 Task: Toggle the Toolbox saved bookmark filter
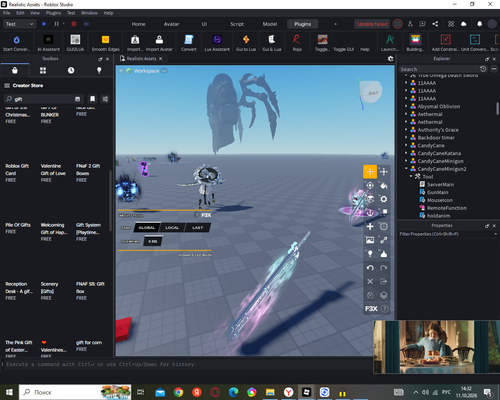92,99
